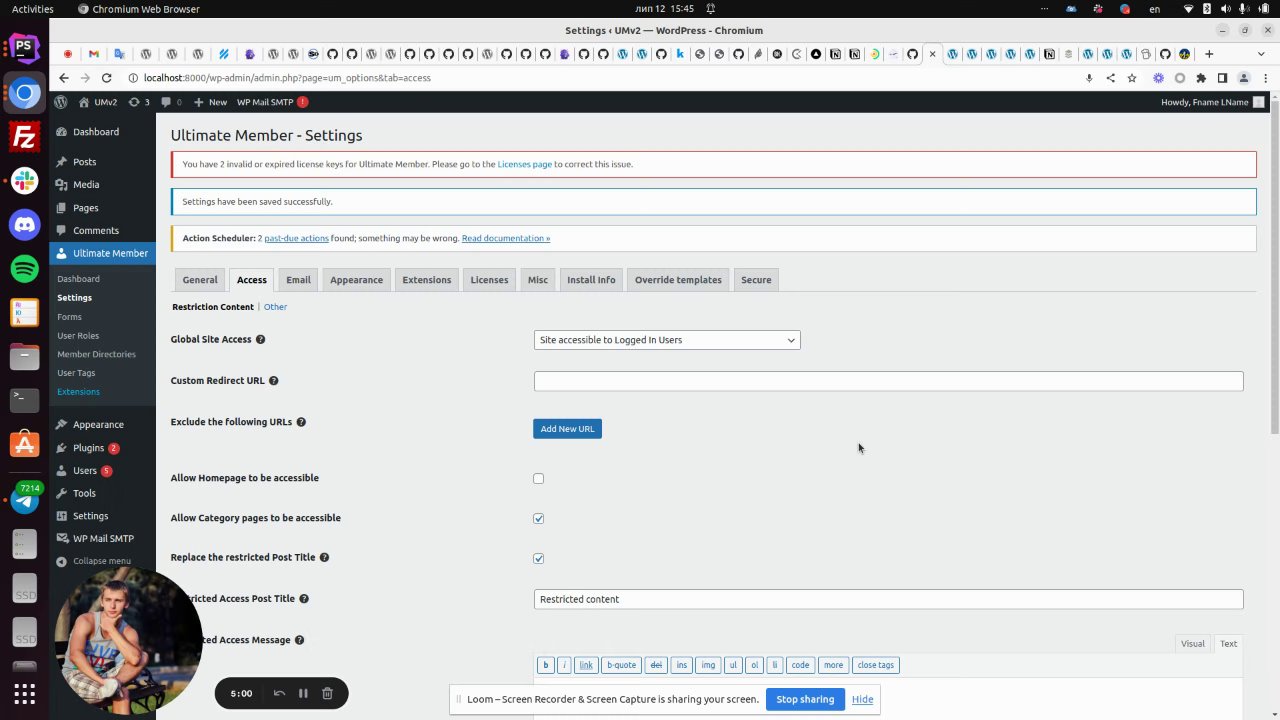Open the Secure settings tab

756,280
